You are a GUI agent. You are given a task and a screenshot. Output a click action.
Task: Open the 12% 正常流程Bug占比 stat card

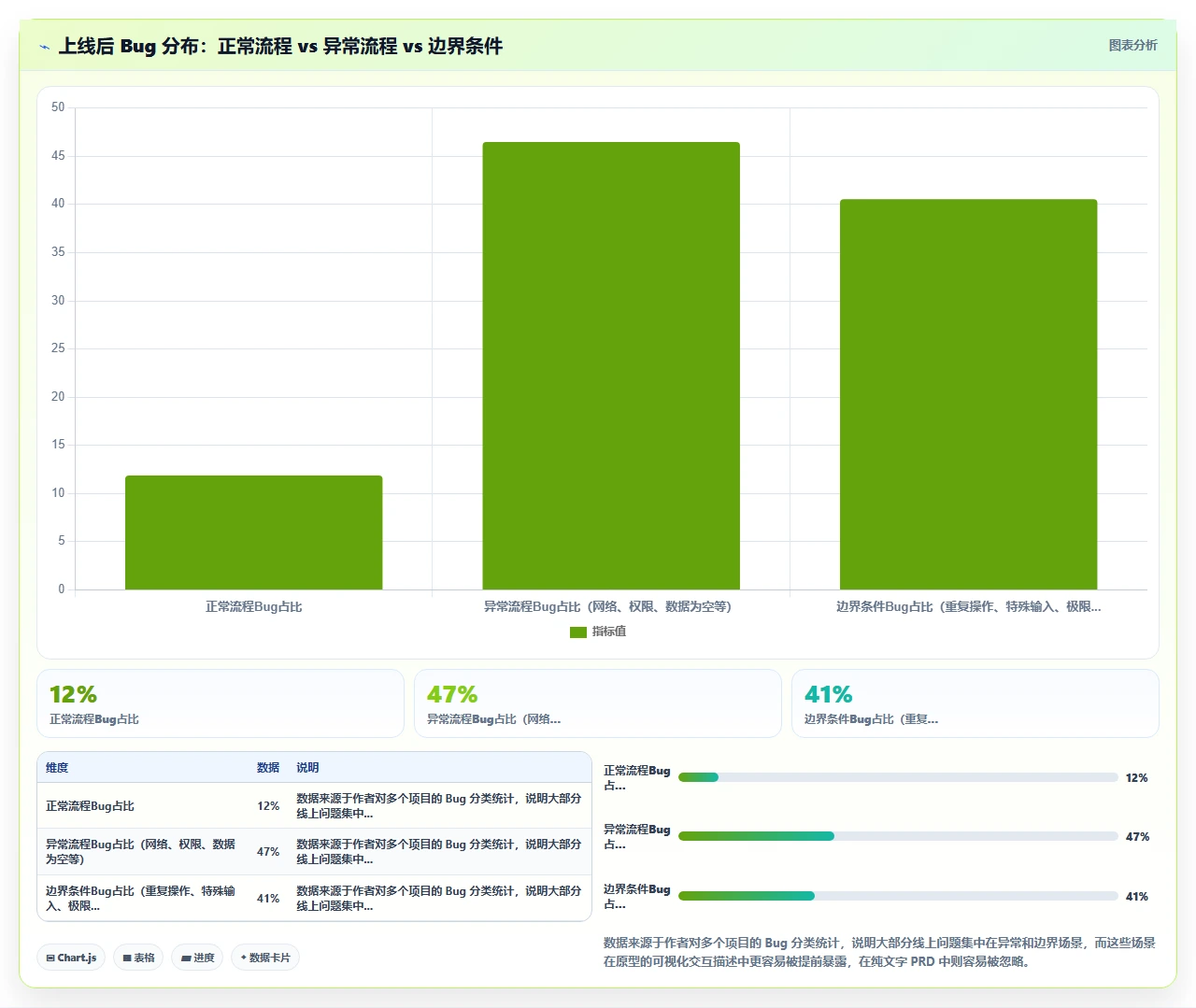tap(221, 703)
